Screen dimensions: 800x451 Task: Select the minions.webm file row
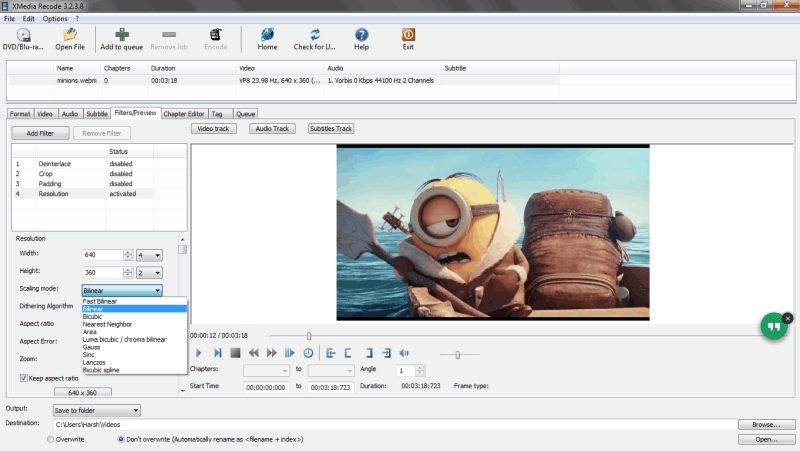point(284,81)
